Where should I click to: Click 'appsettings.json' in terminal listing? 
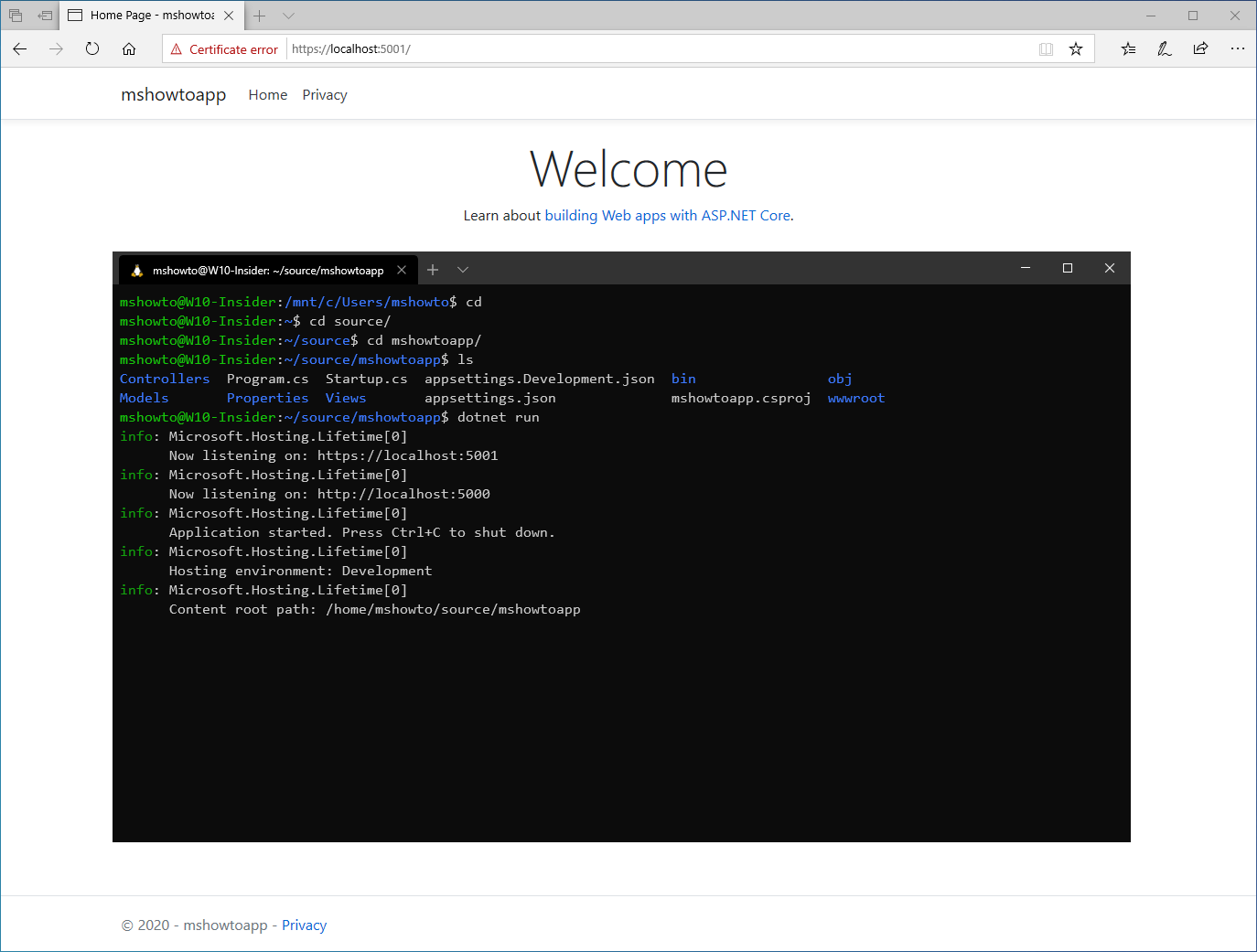490,398
